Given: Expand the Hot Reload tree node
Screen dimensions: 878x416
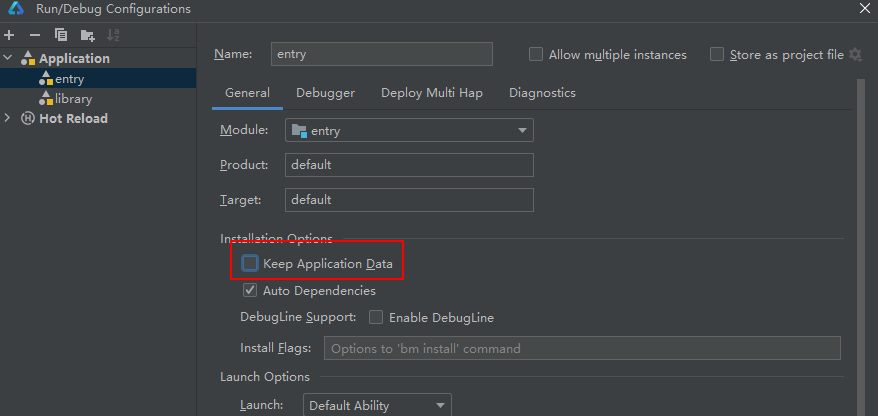Looking at the screenshot, I should pyautogui.click(x=8, y=118).
